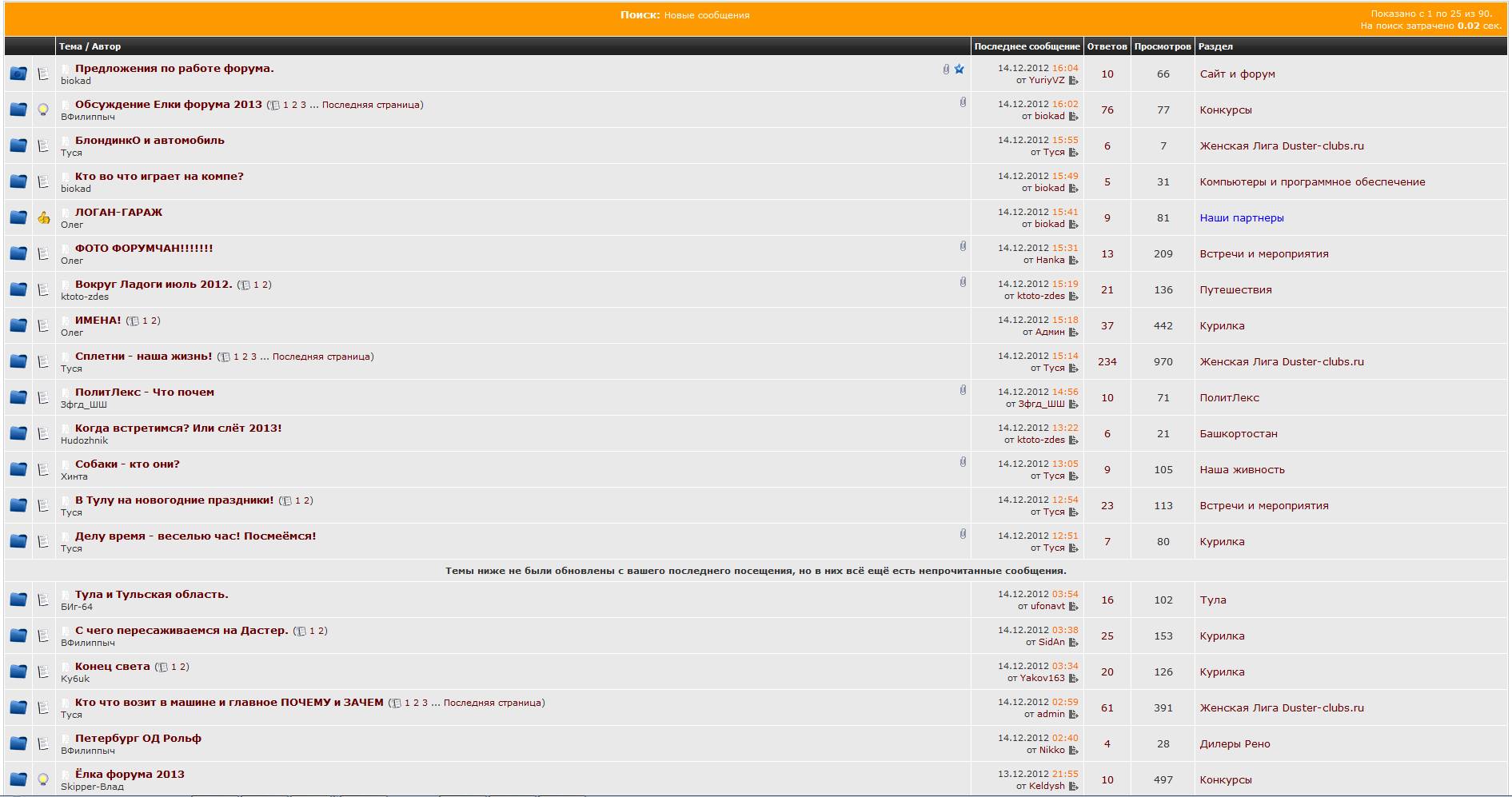Sort by the Просмотров column header

coord(1162,46)
